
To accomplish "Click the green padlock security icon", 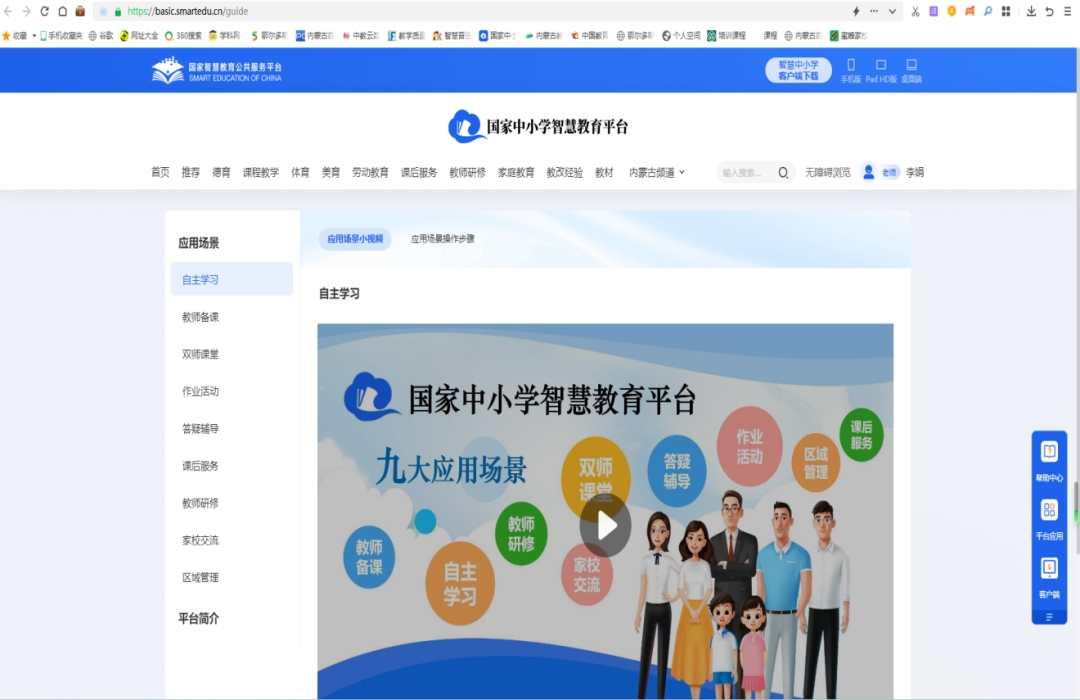I will point(118,12).
